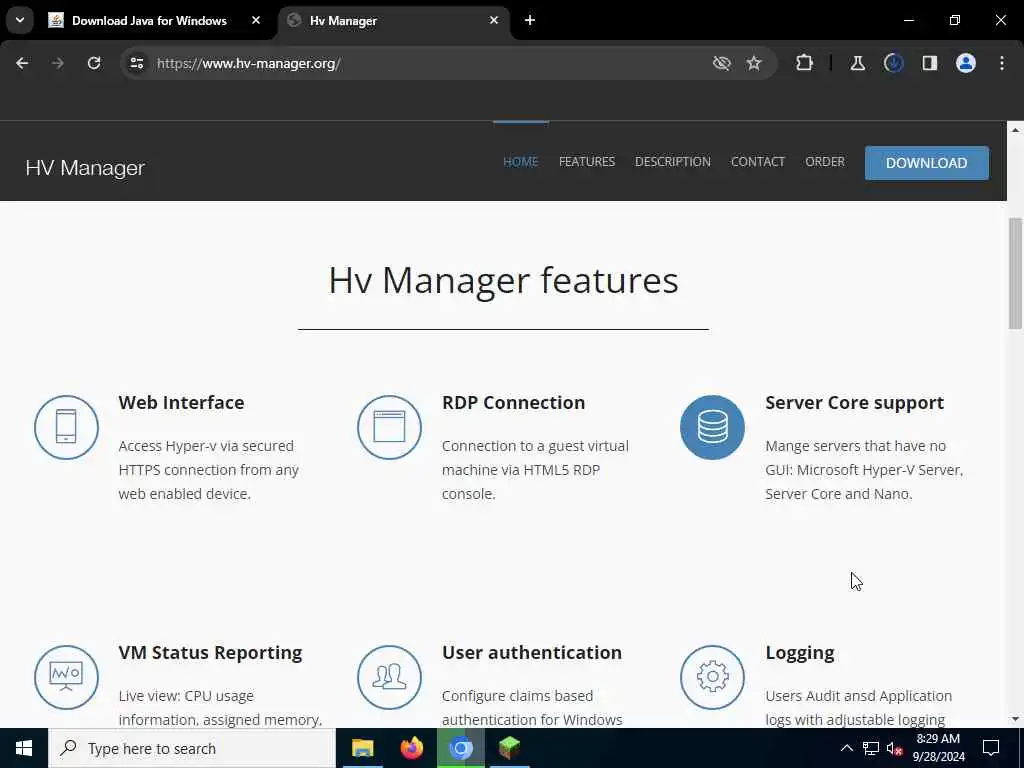This screenshot has height=768, width=1024.
Task: Open the Minecraft block taskbar icon
Action: coord(509,748)
